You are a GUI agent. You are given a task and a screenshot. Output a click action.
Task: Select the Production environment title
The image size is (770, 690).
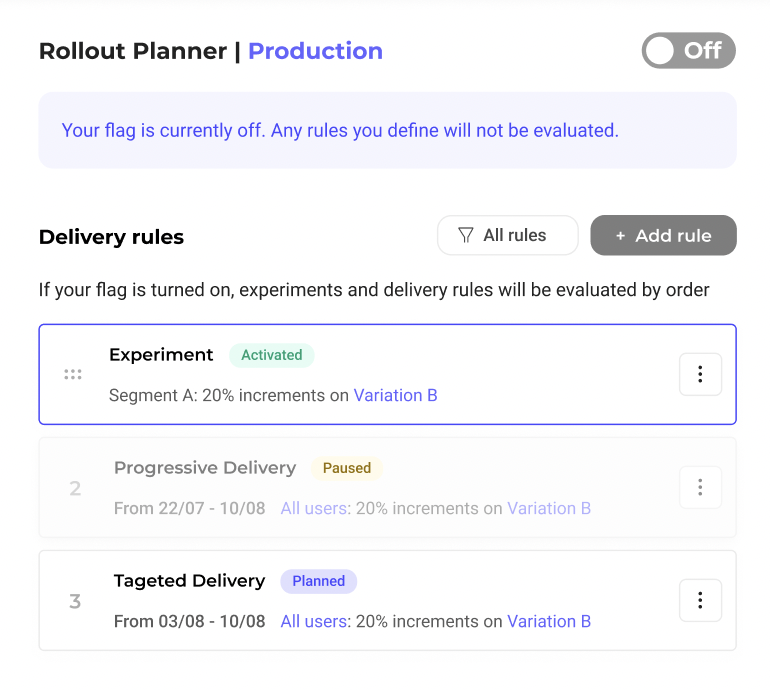[315, 51]
